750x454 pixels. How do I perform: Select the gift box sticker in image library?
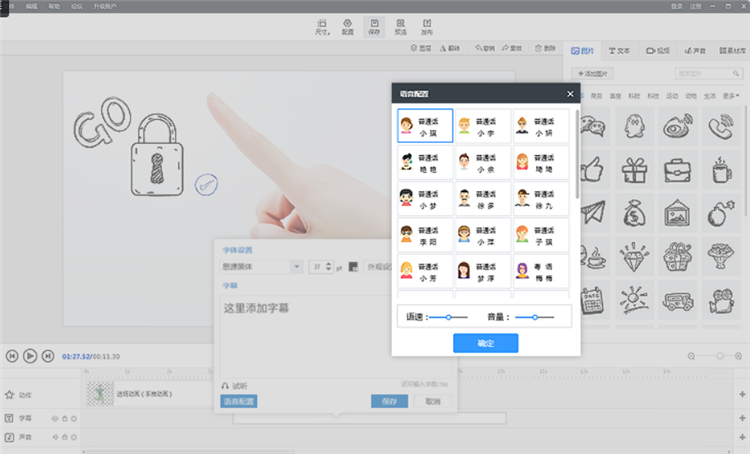click(634, 170)
